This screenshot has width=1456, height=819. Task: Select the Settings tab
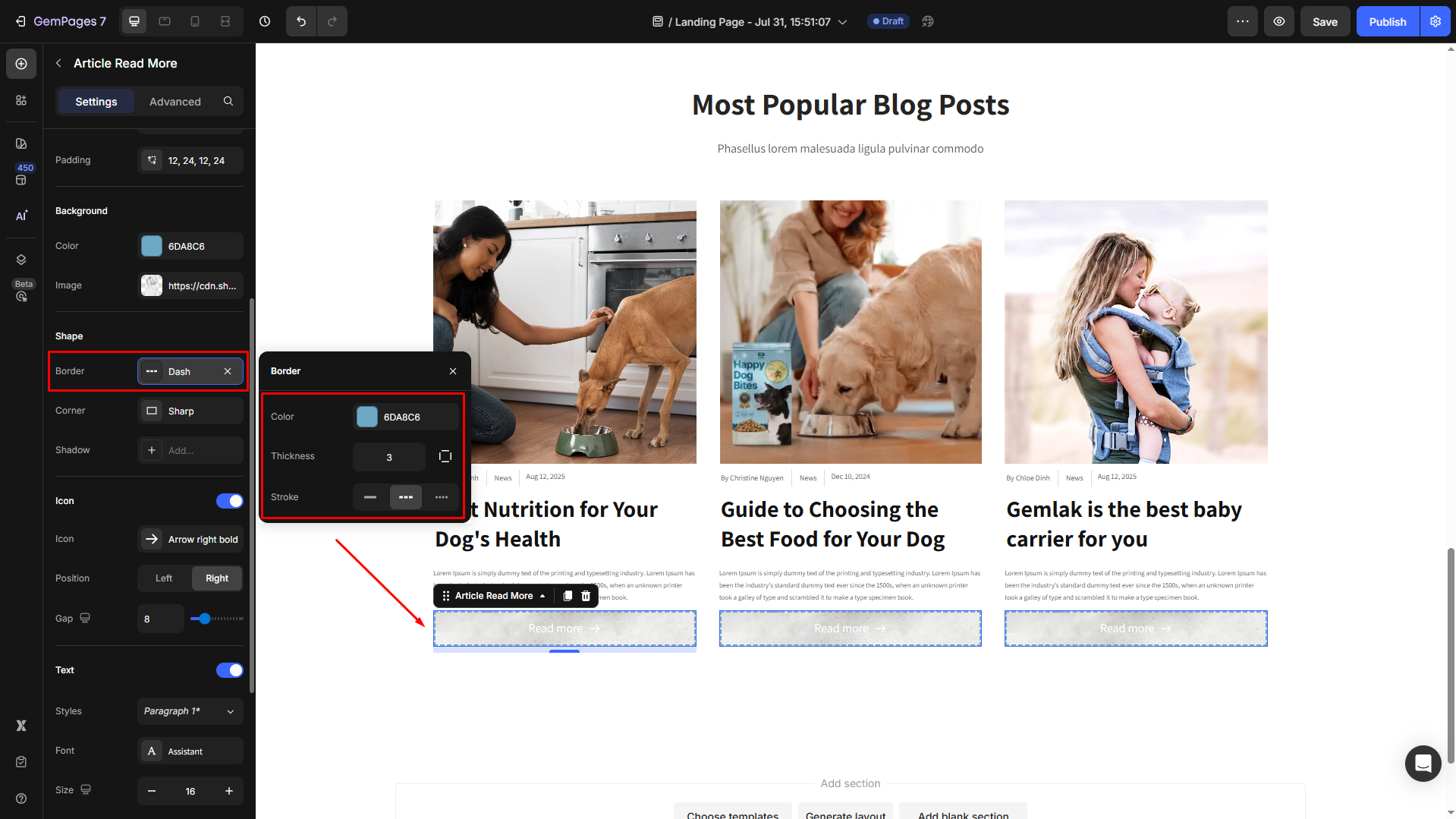[x=96, y=102]
